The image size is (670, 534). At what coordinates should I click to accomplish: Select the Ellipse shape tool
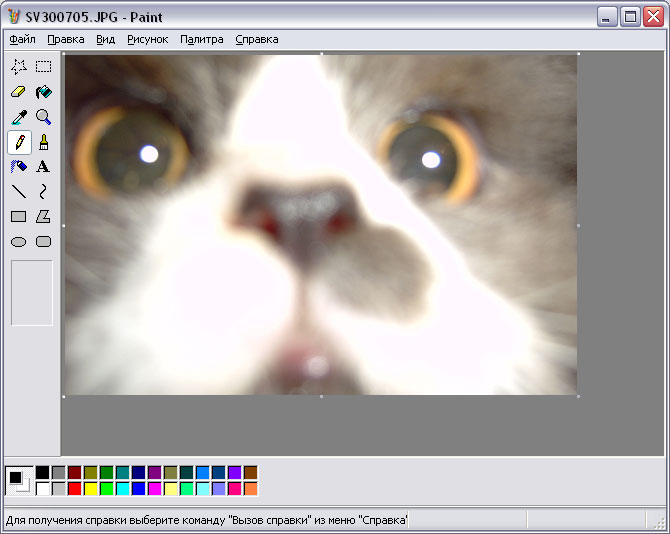18,242
